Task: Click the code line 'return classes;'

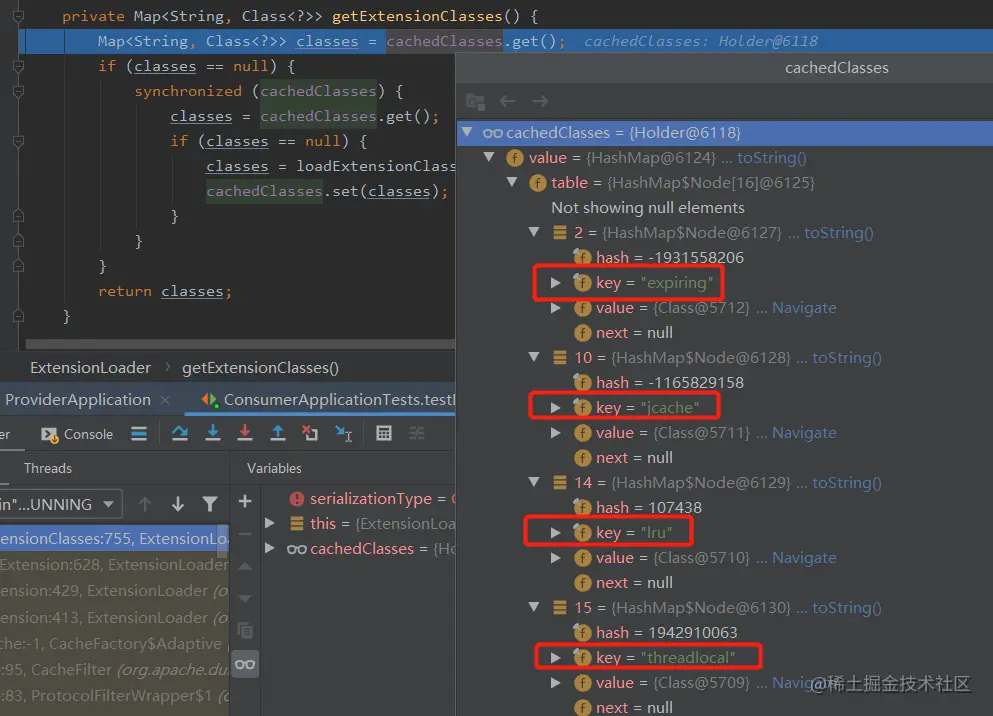Action: click(165, 291)
